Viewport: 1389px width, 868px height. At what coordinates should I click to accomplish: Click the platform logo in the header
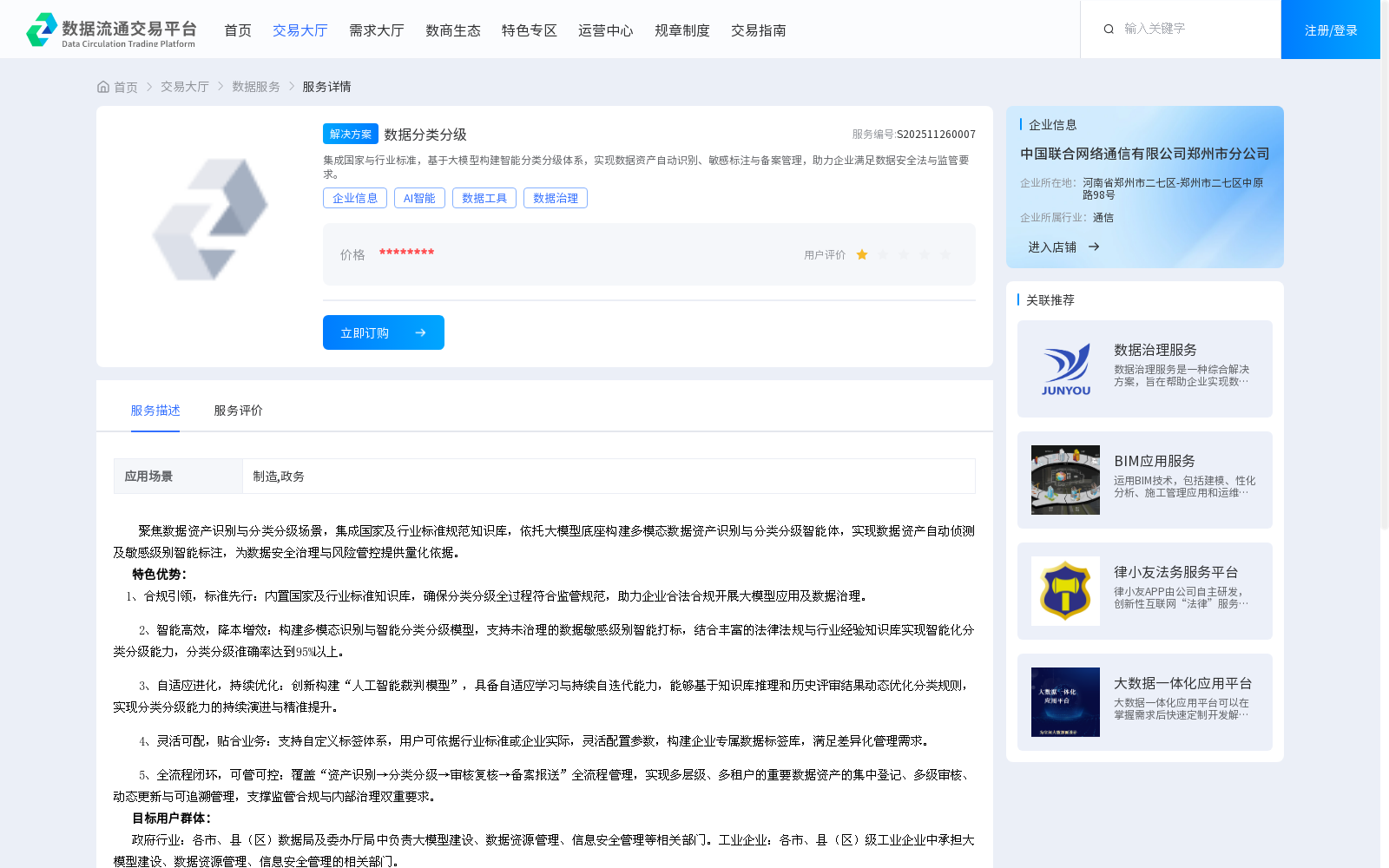111,30
